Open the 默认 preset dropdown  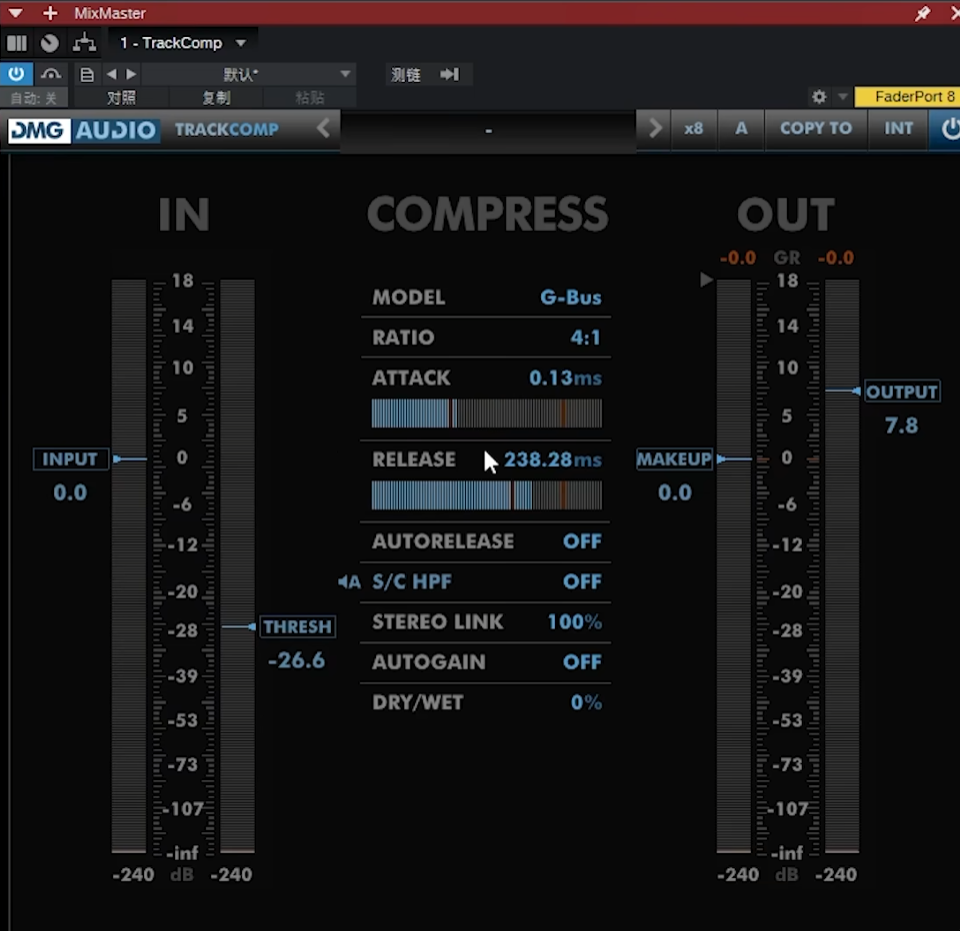pyautogui.click(x=345, y=74)
